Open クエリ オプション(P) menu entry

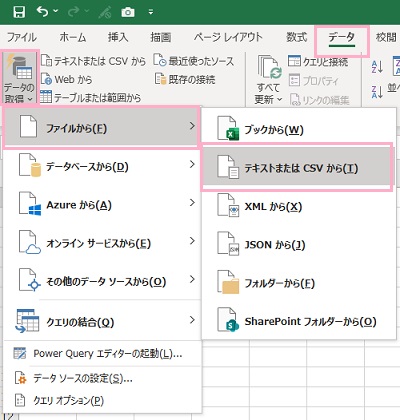(102, 400)
